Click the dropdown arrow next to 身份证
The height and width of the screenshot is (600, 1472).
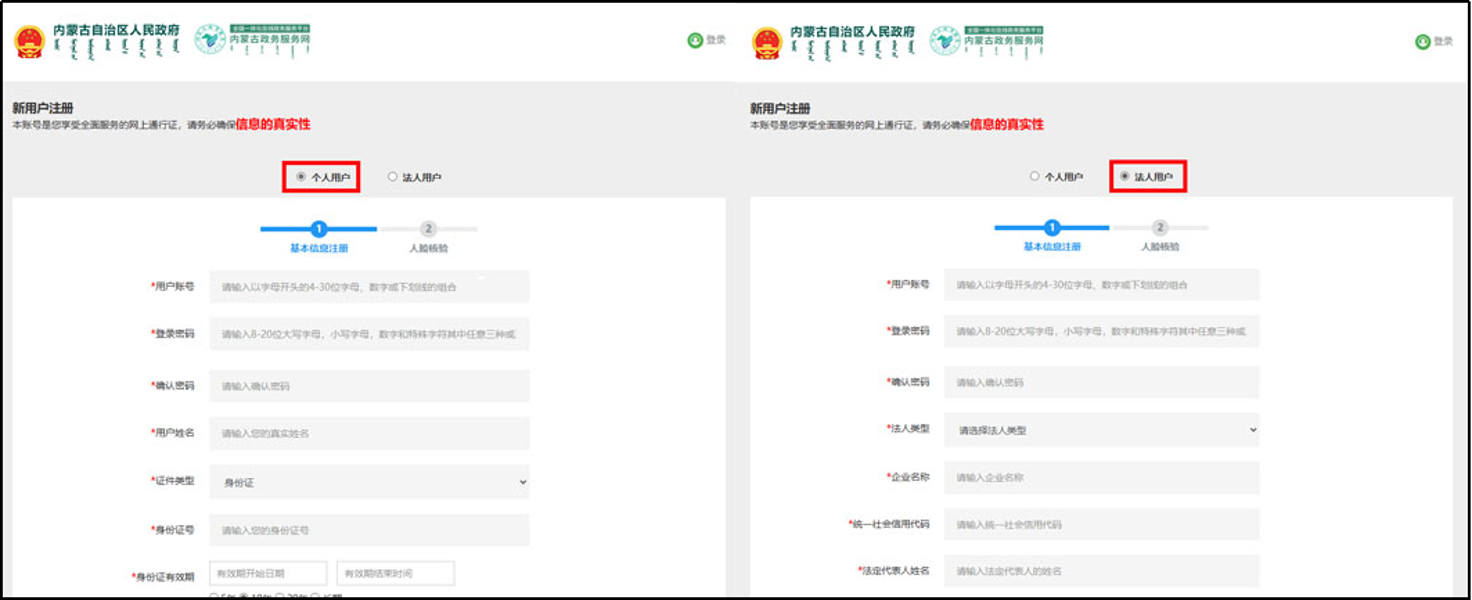[x=522, y=480]
